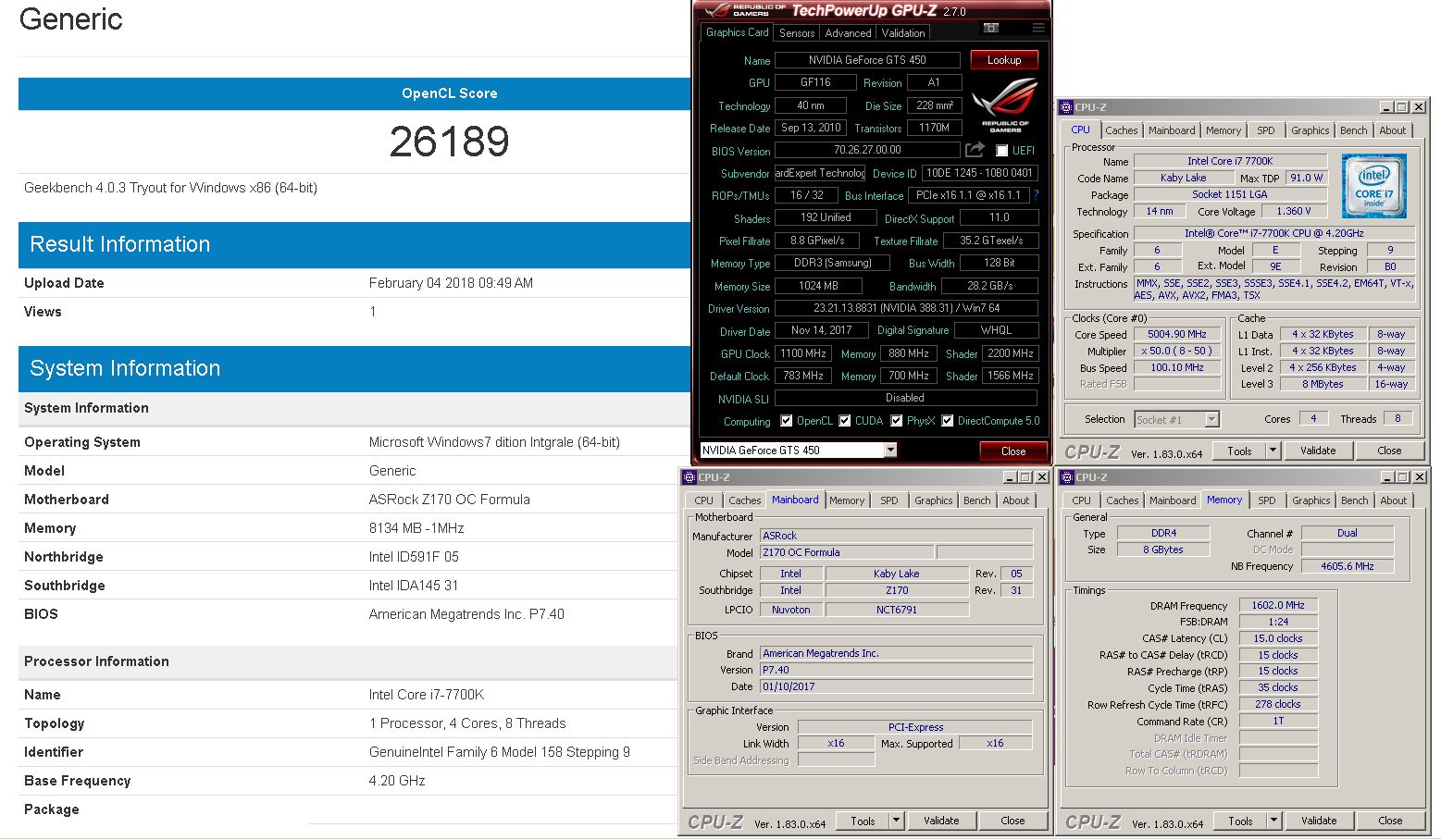Click Validate in the CPU-Z Mainboard window
The width and height of the screenshot is (1441, 840).
[941, 821]
